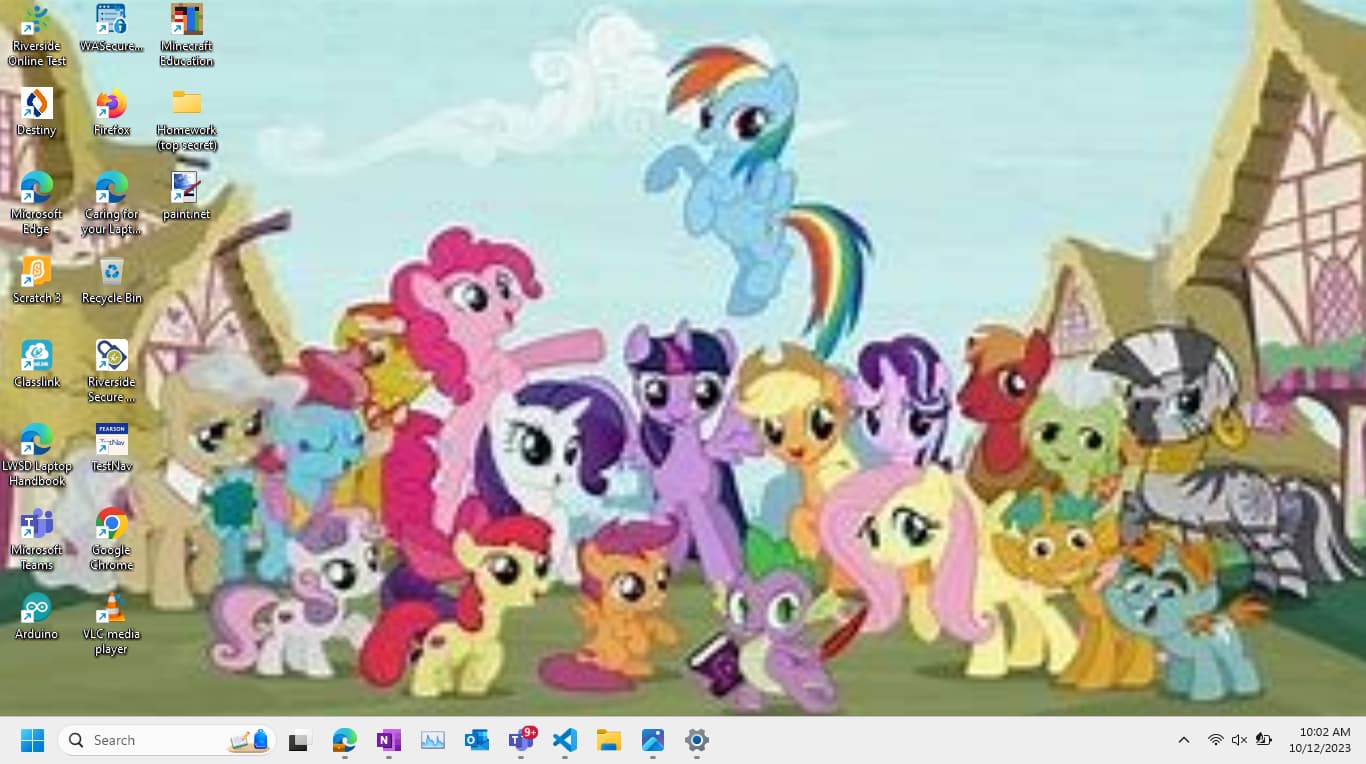The height and width of the screenshot is (764, 1366).
Task: Open the Arduino desktop shortcut
Action: pyautogui.click(x=37, y=616)
